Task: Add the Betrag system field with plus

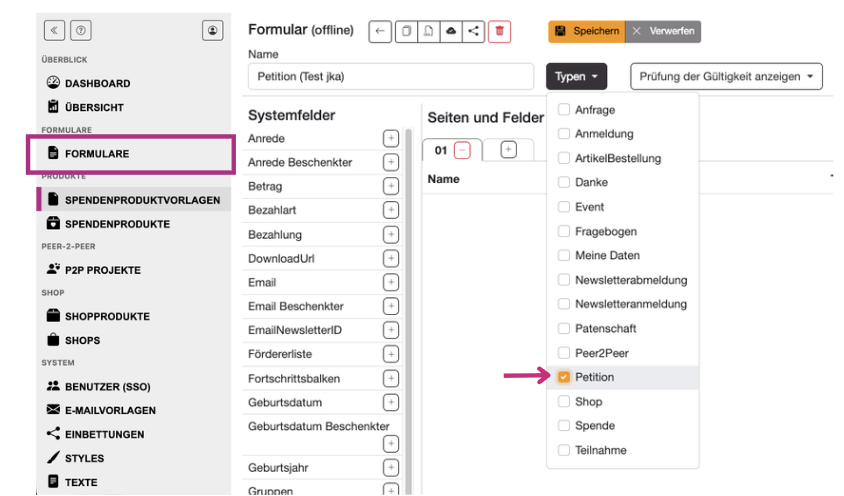Action: coord(391,186)
